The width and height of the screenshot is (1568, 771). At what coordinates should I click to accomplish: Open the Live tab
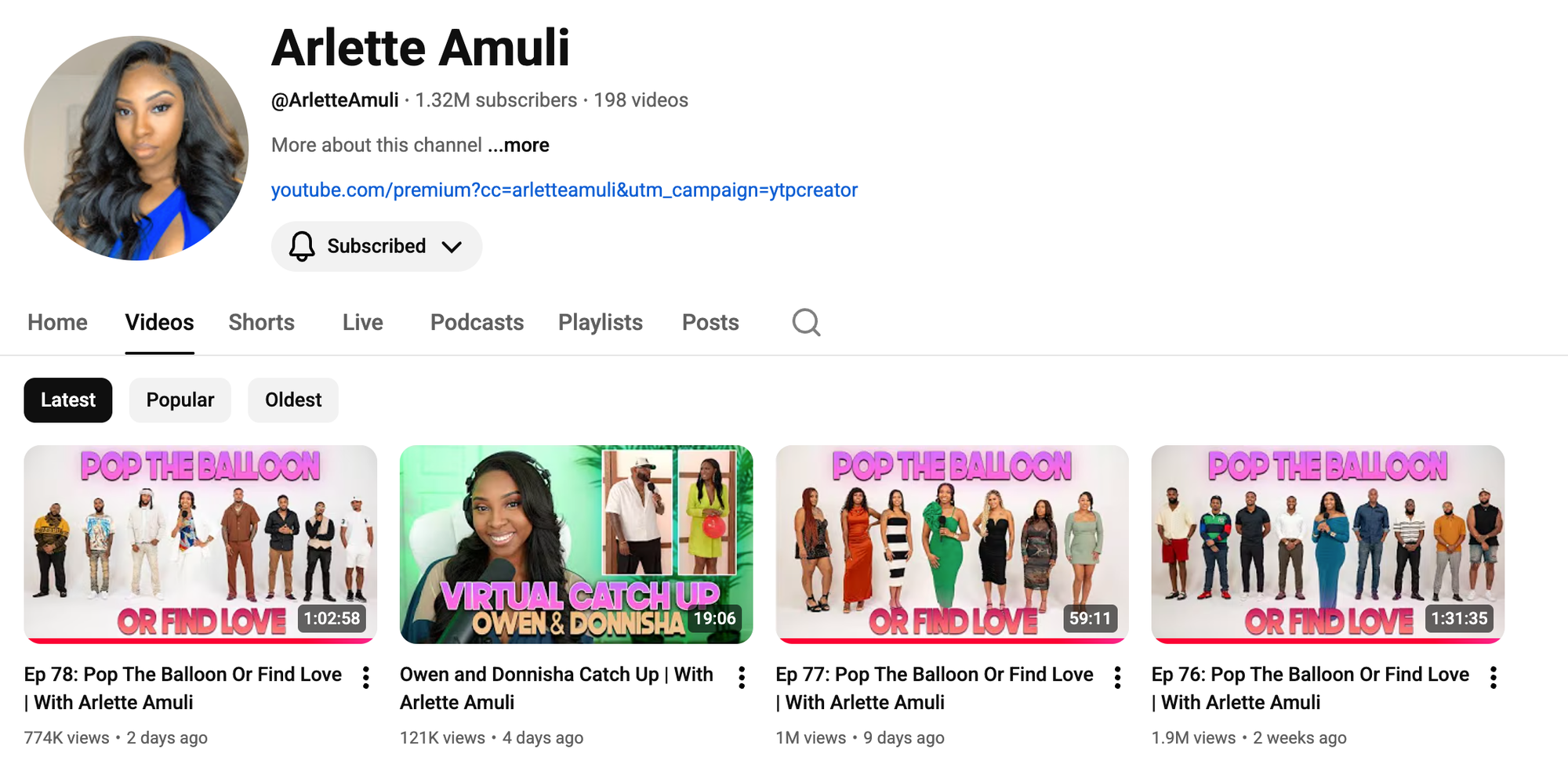click(x=362, y=322)
